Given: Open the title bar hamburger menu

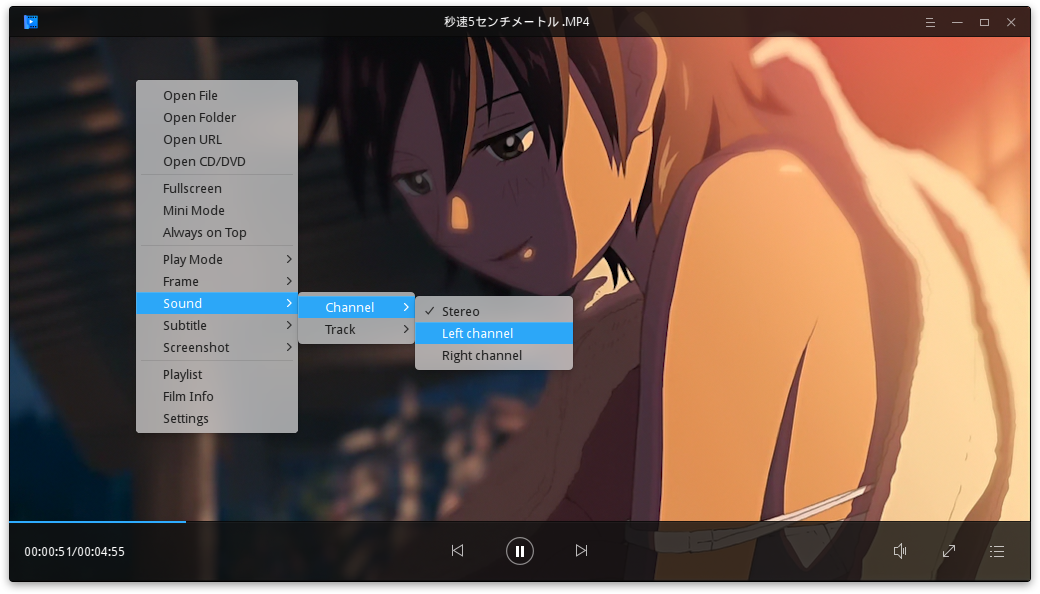Looking at the screenshot, I should (930, 23).
